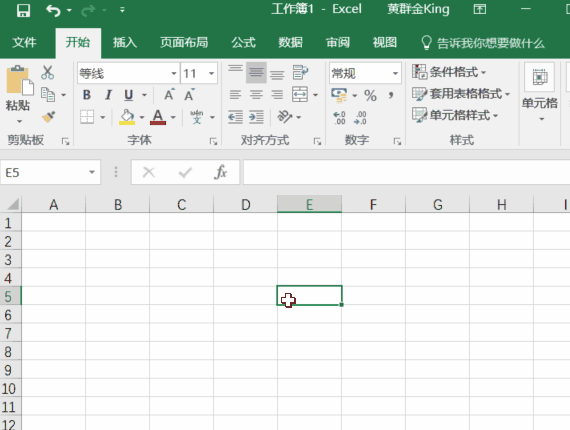Open ribbon display options icon
570x430 pixels.
[479, 9]
